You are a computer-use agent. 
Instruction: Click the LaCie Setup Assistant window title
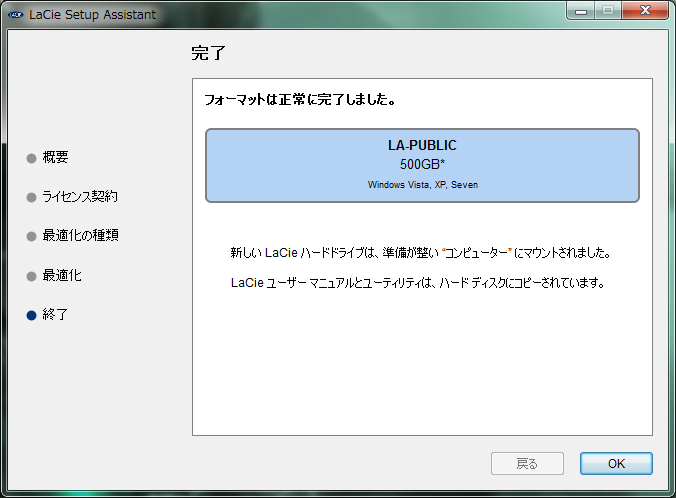pos(92,15)
